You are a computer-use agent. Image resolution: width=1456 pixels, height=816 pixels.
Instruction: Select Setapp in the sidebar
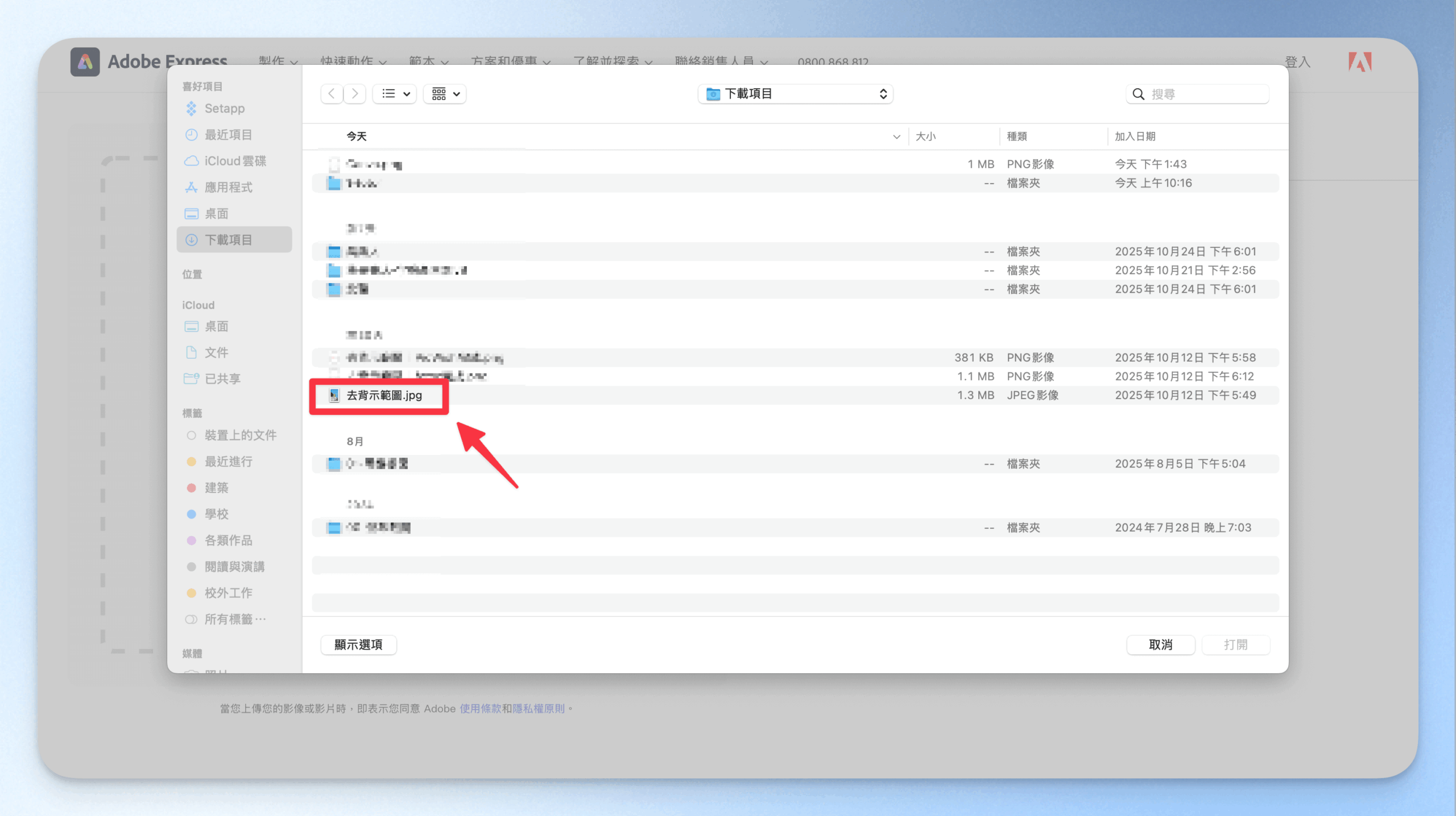tap(224, 109)
